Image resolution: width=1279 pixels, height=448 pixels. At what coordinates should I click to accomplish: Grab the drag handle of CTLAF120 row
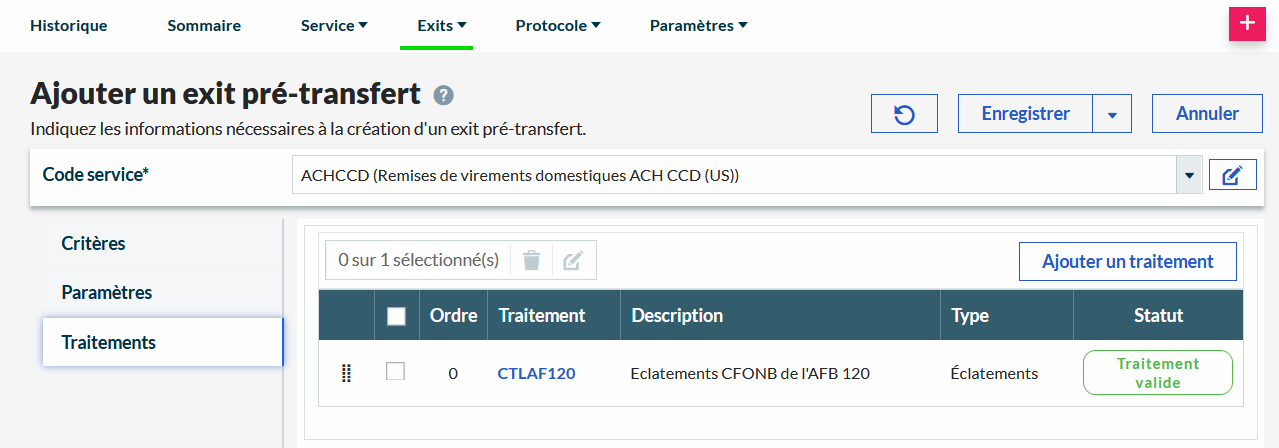[347, 374]
